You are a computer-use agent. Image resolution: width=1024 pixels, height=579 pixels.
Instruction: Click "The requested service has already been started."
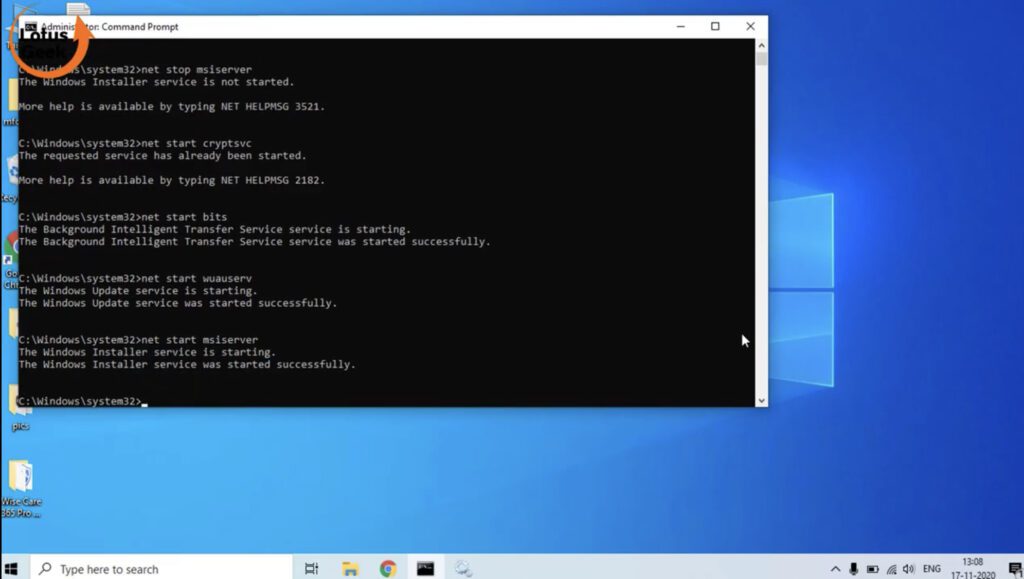pos(162,155)
